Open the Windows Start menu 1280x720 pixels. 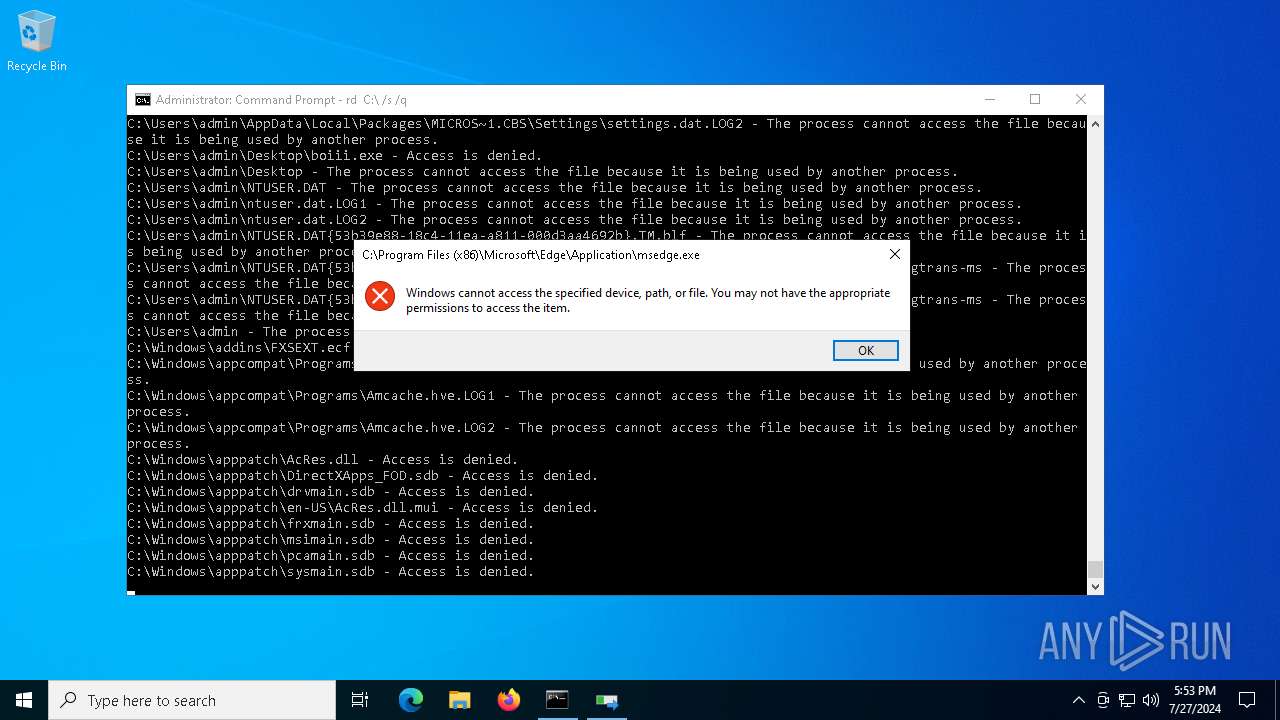click(x=24, y=700)
